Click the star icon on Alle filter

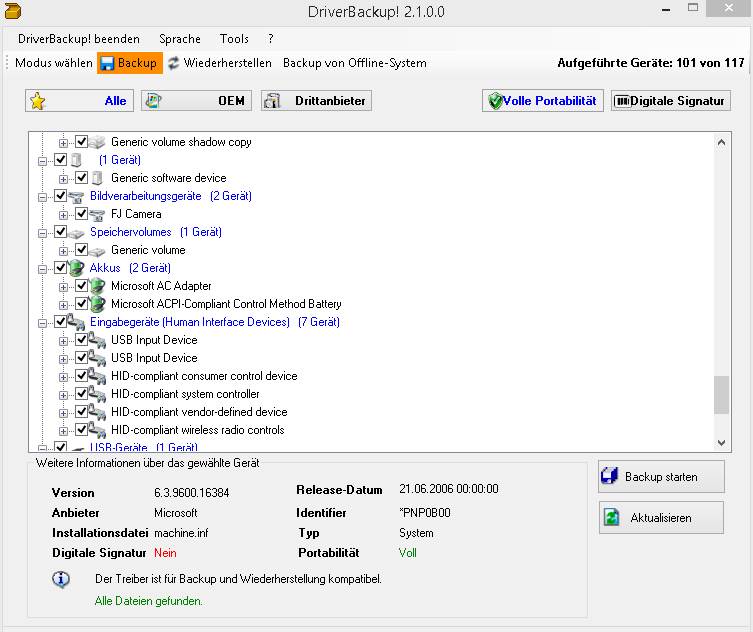click(37, 101)
